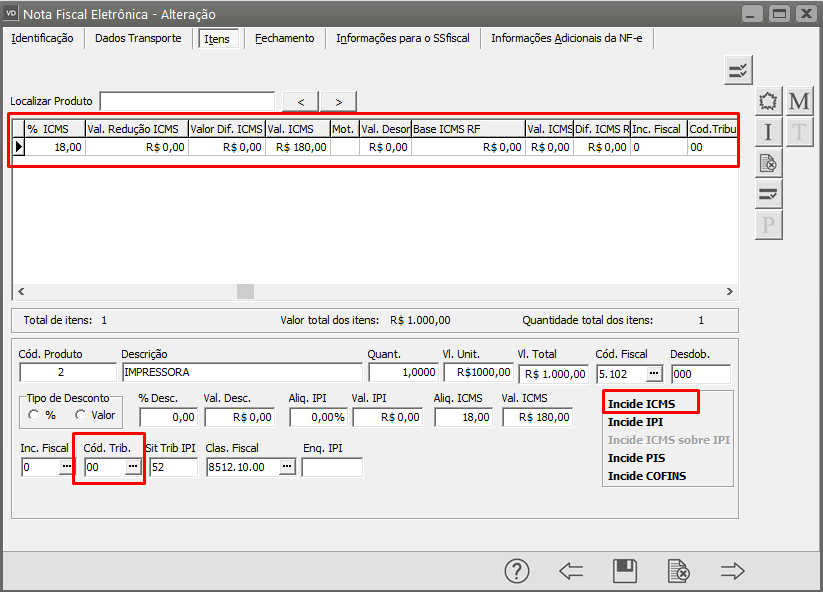Select the Valor discount type radio button
Image resolution: width=823 pixels, height=592 pixels.
81,415
